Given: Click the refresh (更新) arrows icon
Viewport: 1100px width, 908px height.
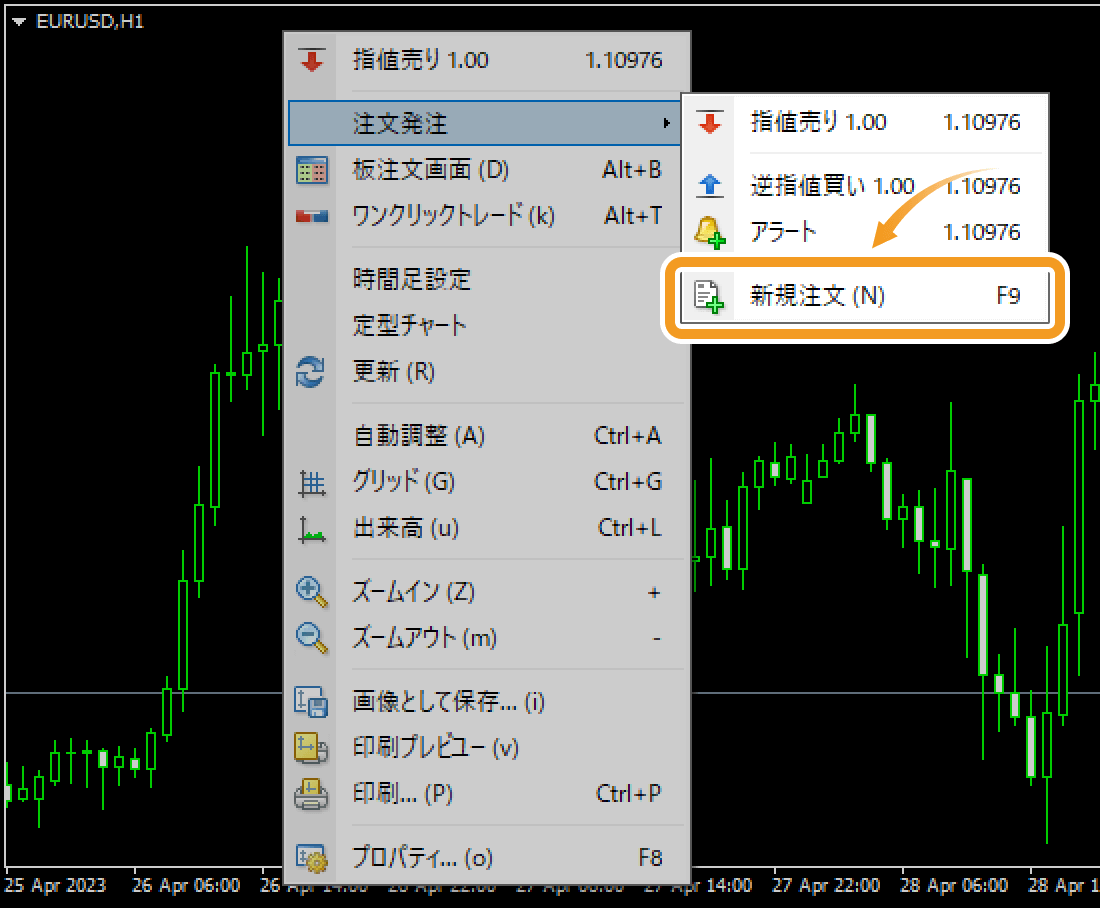Looking at the screenshot, I should 310,372.
